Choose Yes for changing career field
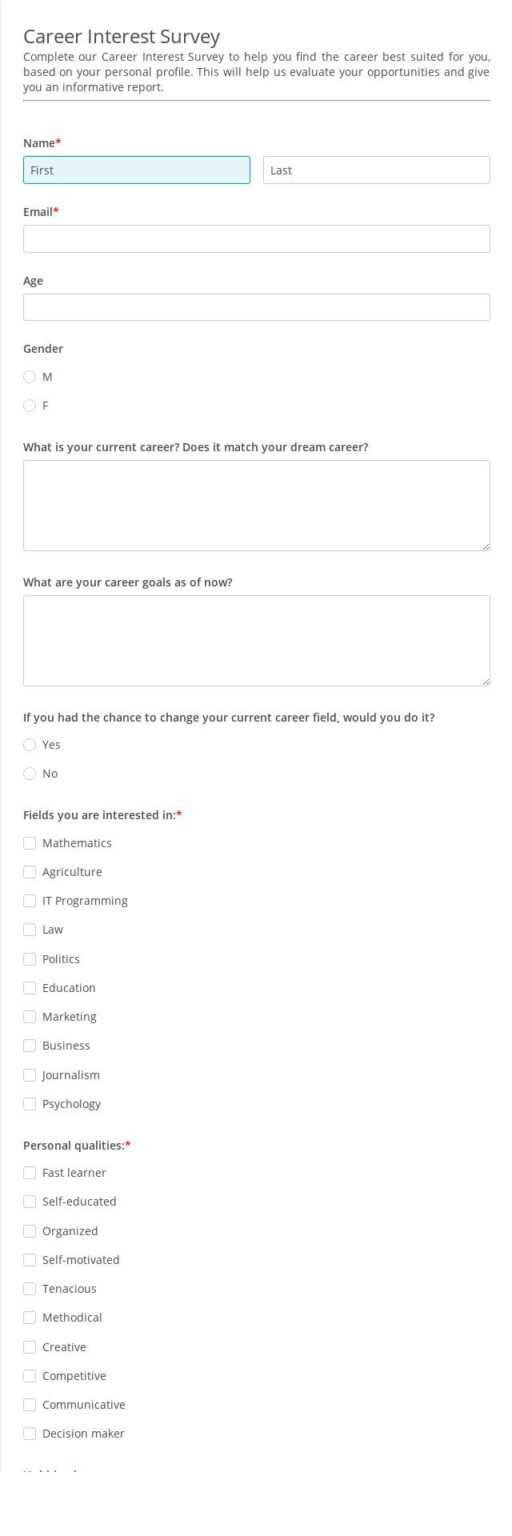The image size is (512, 1536). (x=30, y=745)
